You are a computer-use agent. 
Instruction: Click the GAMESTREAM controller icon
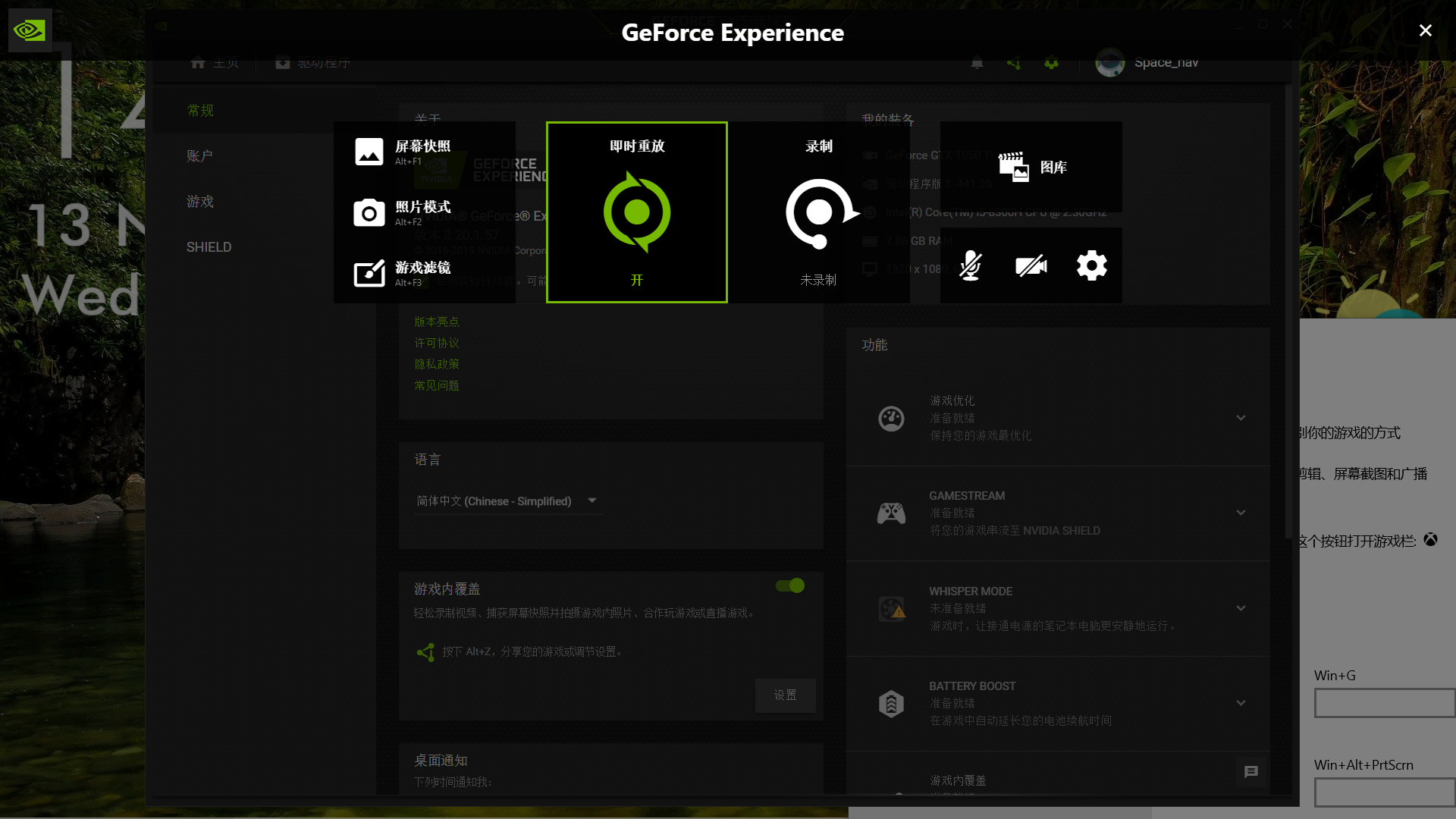(891, 513)
